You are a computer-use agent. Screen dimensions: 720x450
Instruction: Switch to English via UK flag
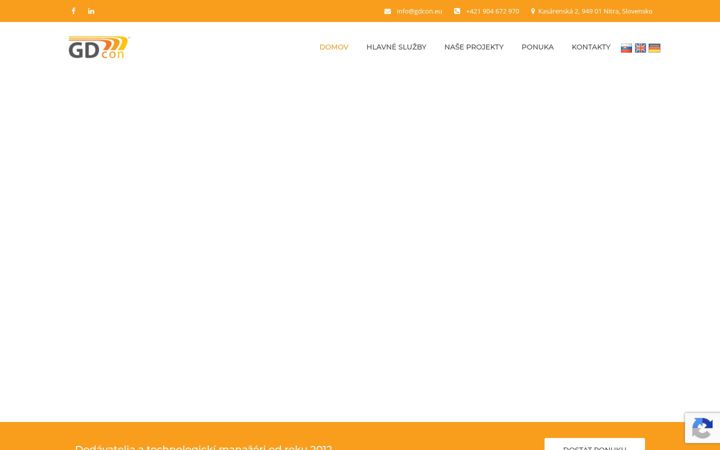pos(640,48)
